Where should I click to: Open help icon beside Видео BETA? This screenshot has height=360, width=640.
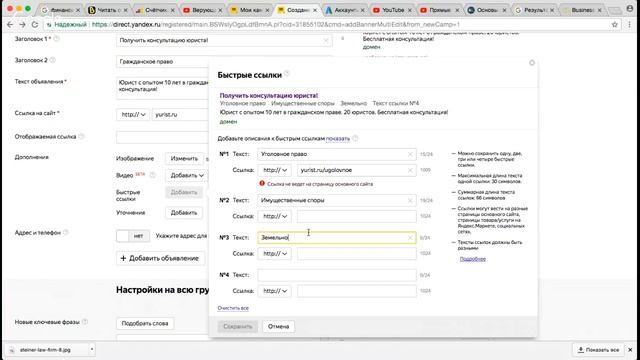pos(152,175)
